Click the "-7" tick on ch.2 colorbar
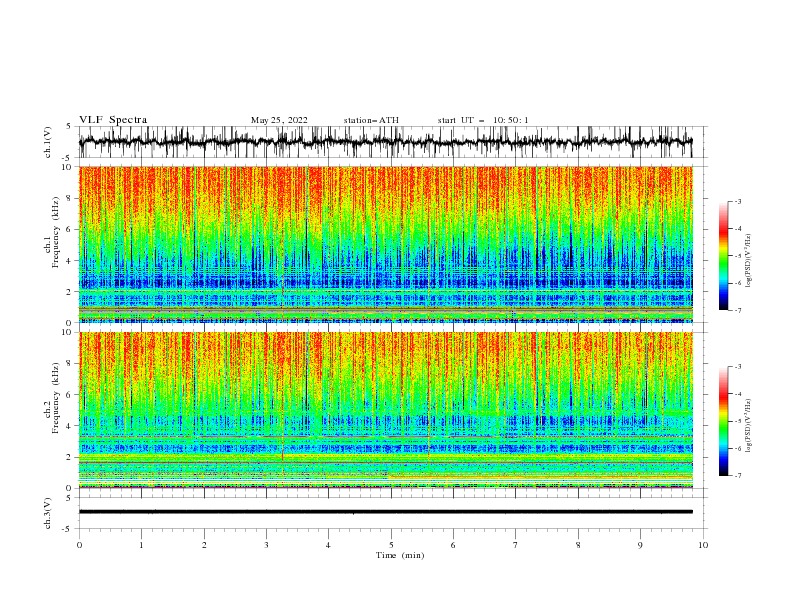 pos(738,476)
